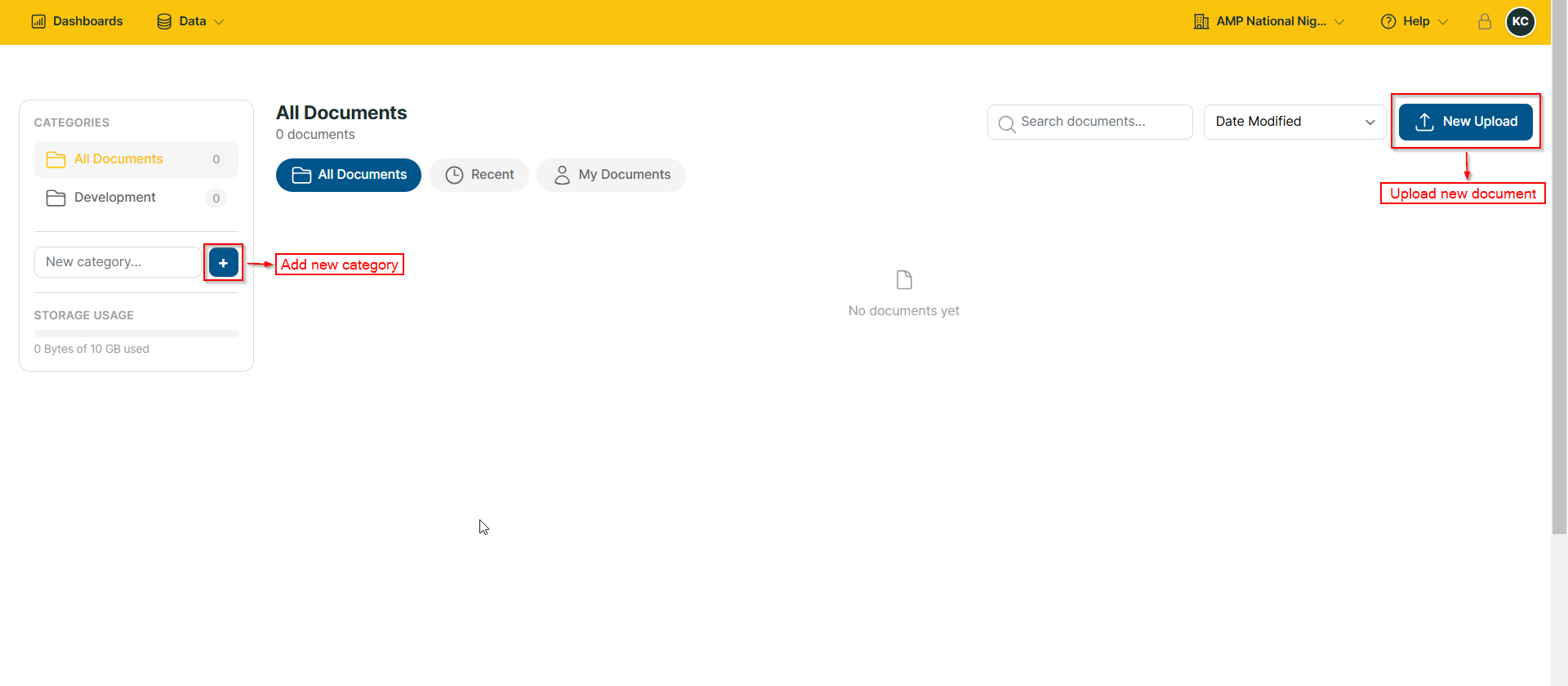Click the person icon on My Documents tab
The image size is (1568, 686).
[562, 175]
